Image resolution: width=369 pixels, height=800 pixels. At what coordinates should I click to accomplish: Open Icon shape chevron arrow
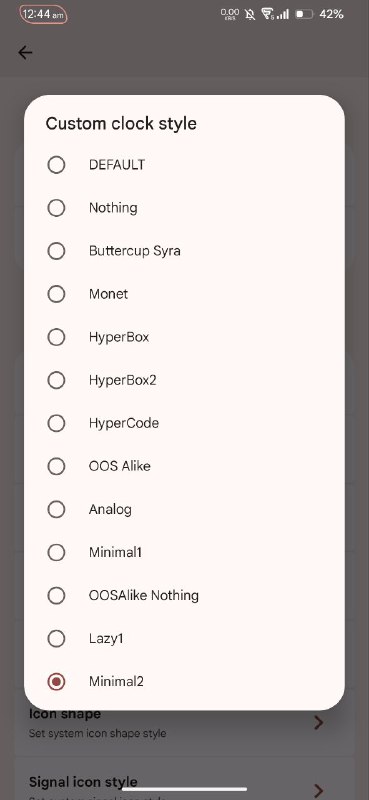[319, 722]
